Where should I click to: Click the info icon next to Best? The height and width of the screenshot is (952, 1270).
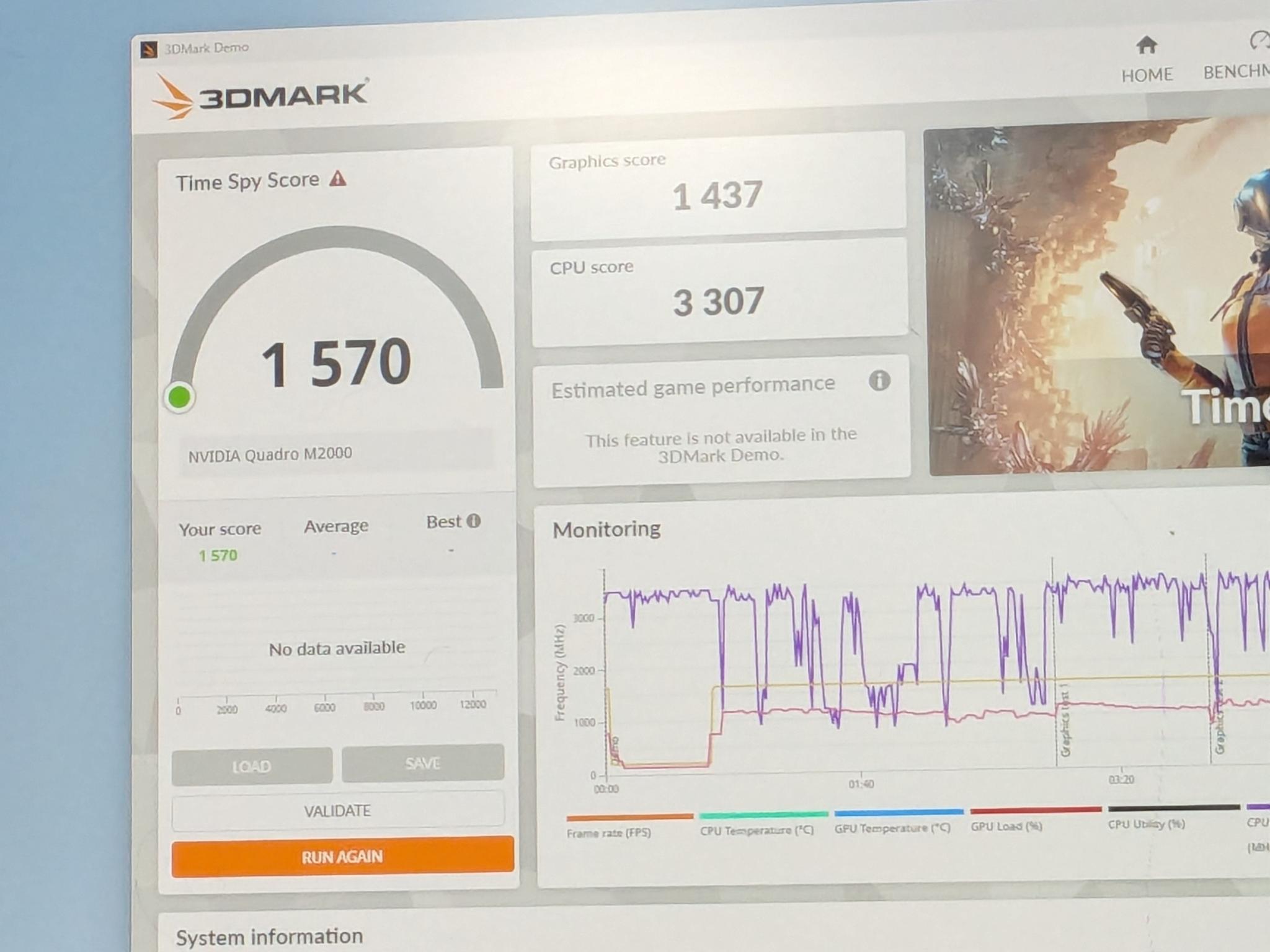pos(474,521)
